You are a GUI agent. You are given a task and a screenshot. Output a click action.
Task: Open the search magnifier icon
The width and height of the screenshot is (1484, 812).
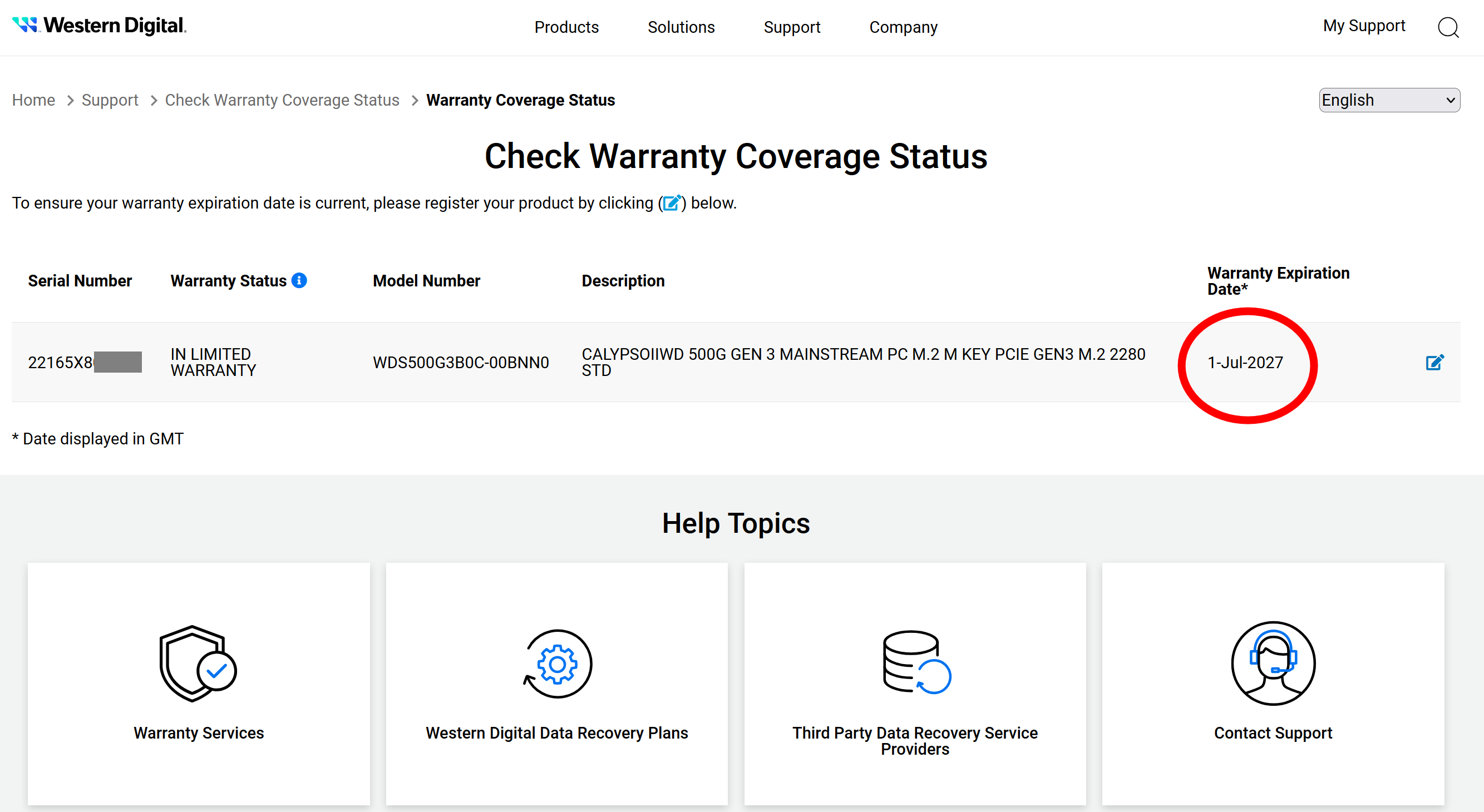tap(1448, 27)
